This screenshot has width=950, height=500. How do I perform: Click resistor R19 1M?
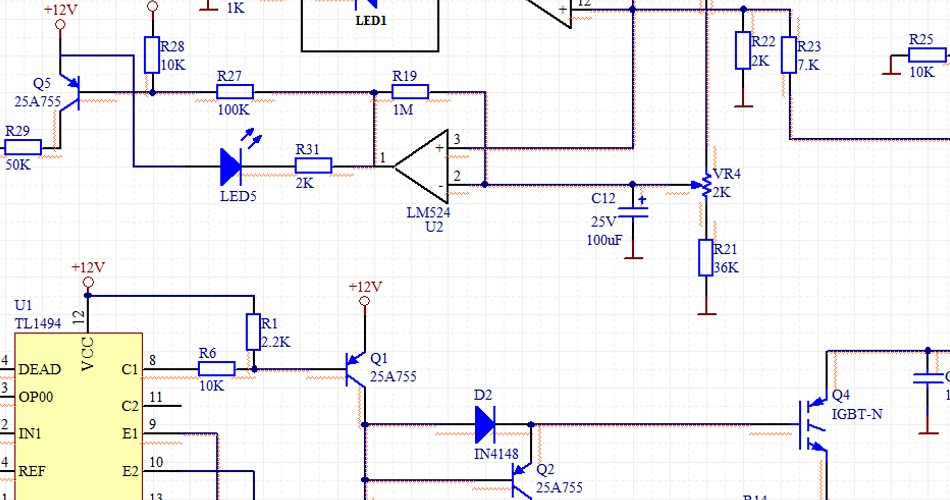click(x=410, y=92)
